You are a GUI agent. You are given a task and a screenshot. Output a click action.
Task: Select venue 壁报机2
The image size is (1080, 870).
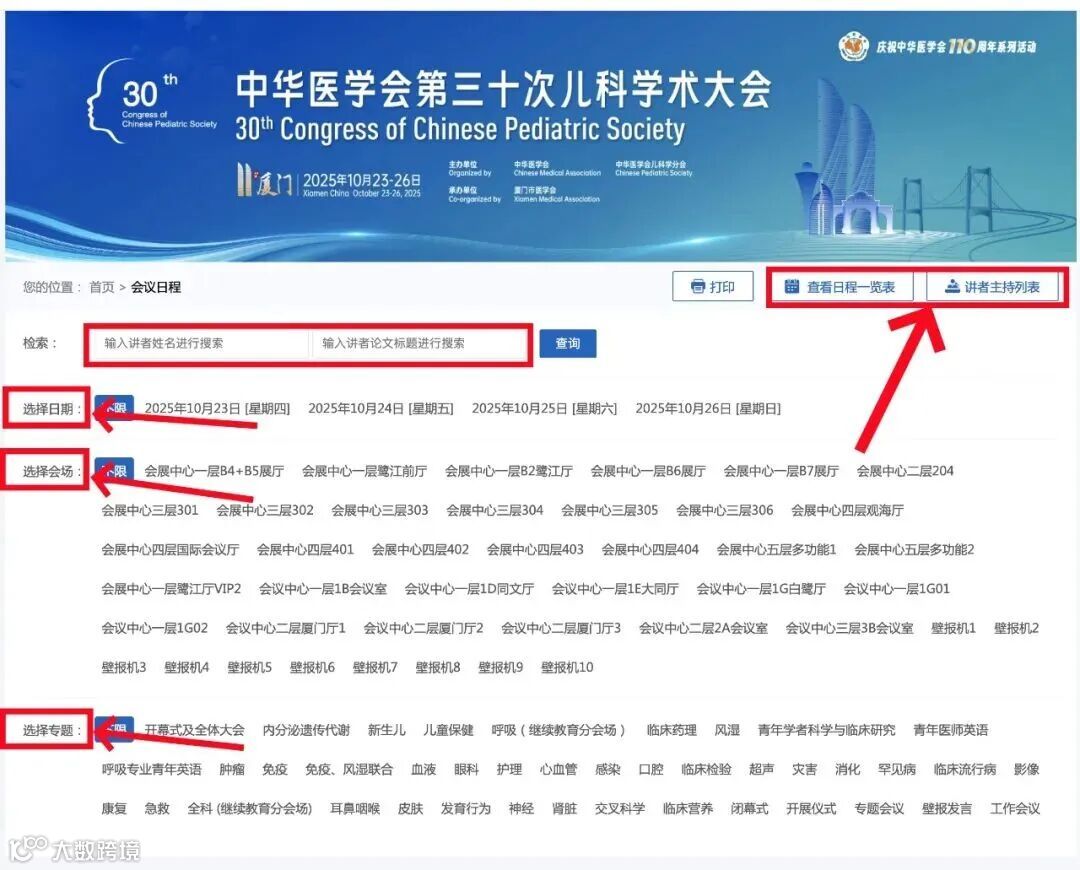(1016, 628)
